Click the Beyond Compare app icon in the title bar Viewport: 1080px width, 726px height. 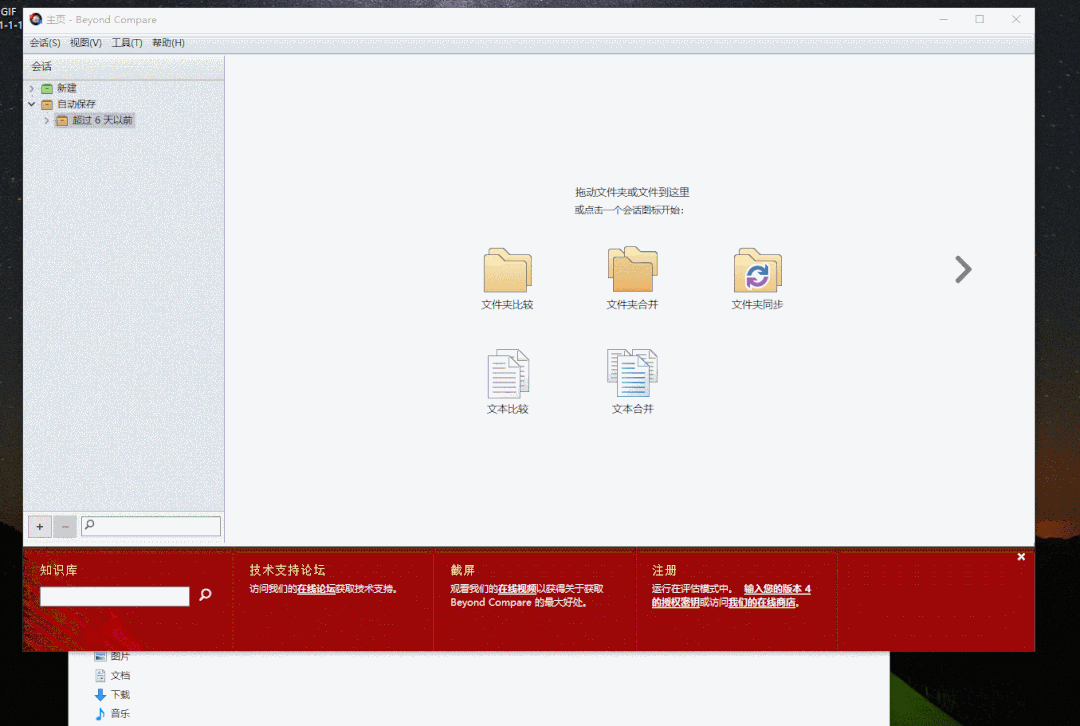[x=36, y=19]
